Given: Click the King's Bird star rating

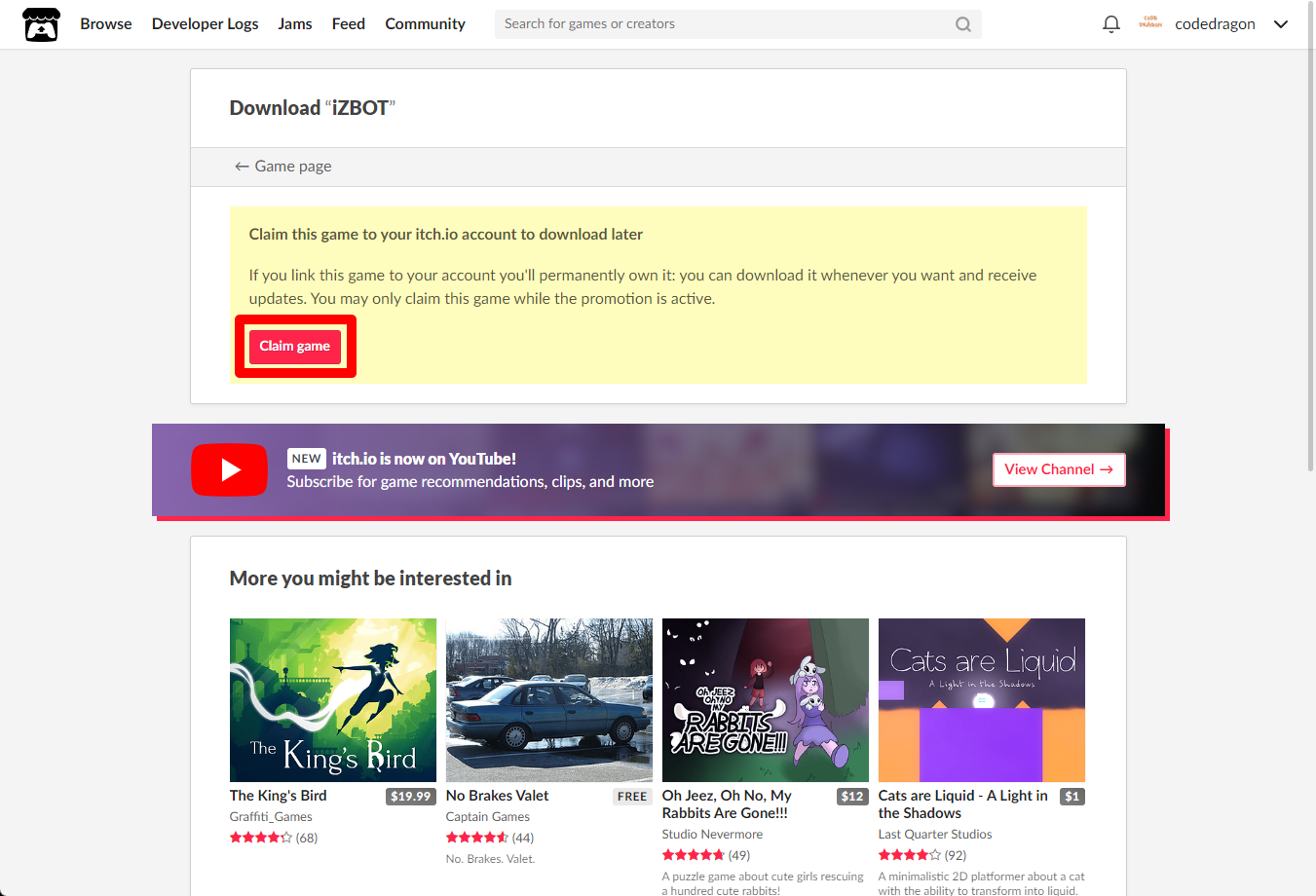Looking at the screenshot, I should pyautogui.click(x=261, y=838).
